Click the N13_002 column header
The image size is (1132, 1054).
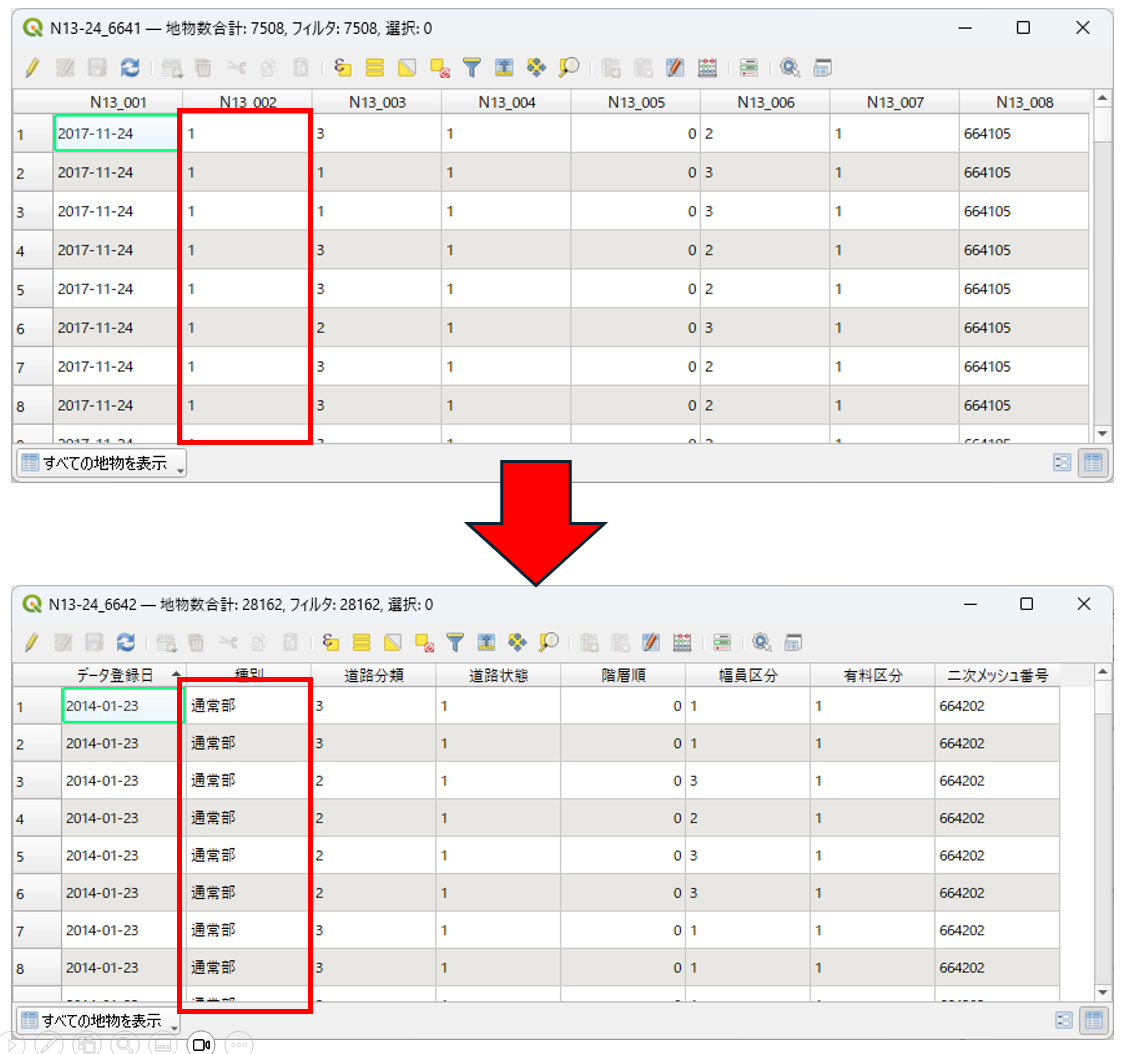click(247, 102)
